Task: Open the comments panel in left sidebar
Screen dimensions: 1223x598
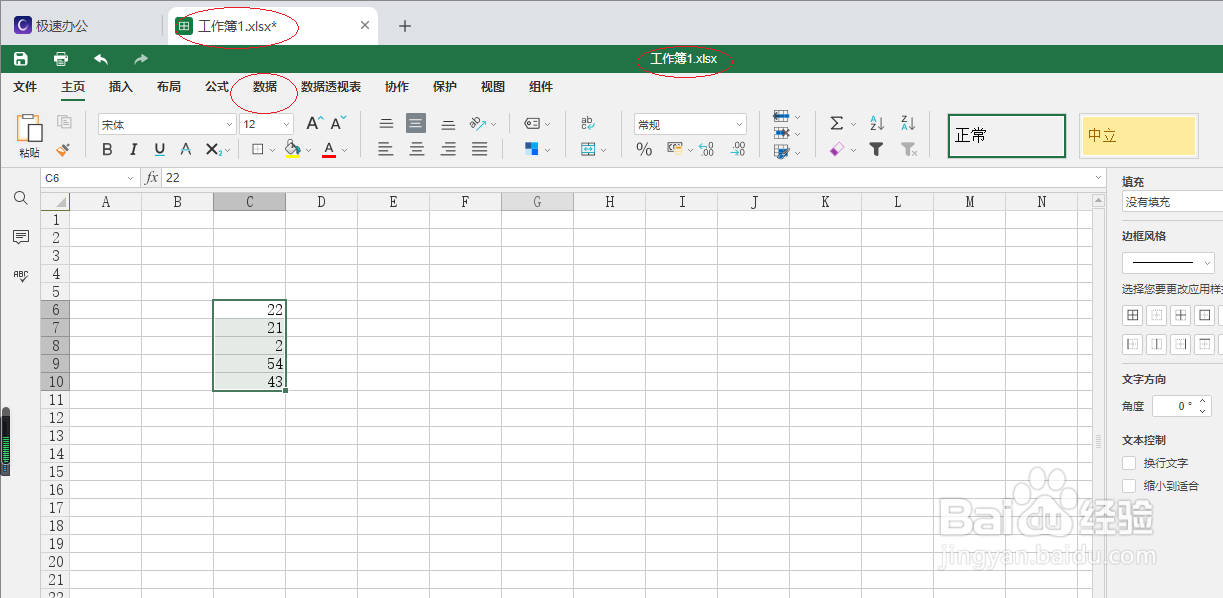Action: click(20, 238)
